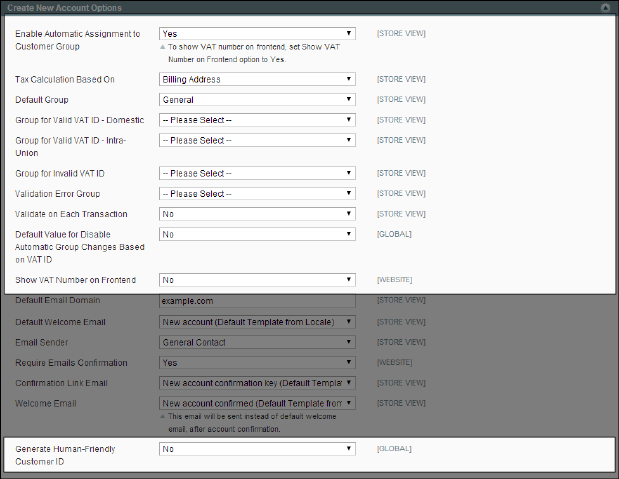The image size is (619, 479).
Task: Open Show VAT Number on Frontend dropdown
Action: point(257,280)
